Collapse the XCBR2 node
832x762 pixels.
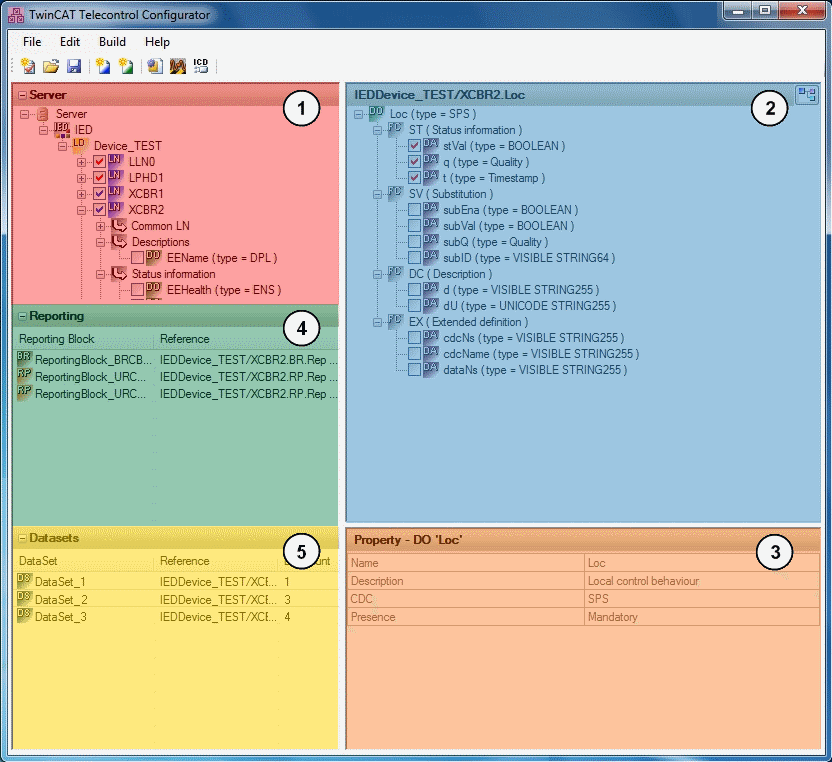[81, 210]
